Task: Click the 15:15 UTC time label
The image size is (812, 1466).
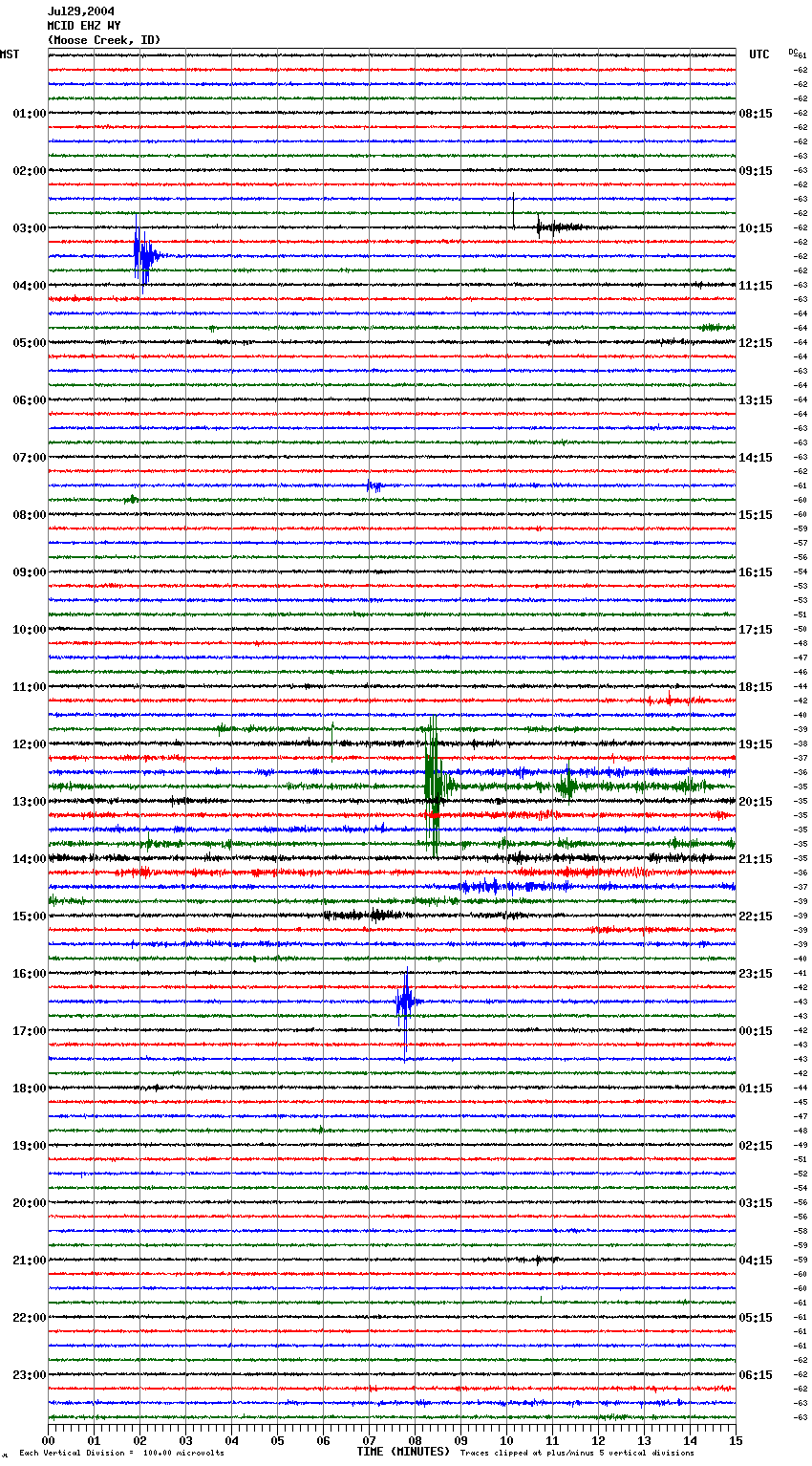Action: tap(756, 515)
